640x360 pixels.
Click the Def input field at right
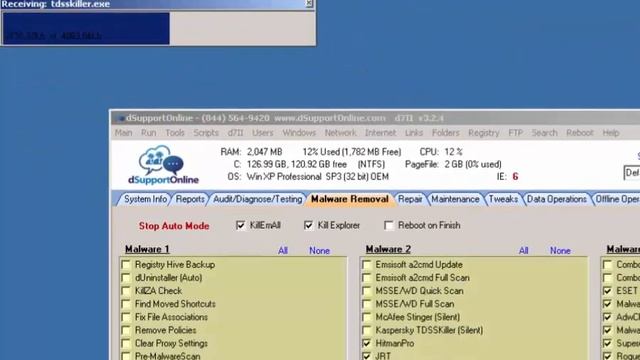point(632,173)
